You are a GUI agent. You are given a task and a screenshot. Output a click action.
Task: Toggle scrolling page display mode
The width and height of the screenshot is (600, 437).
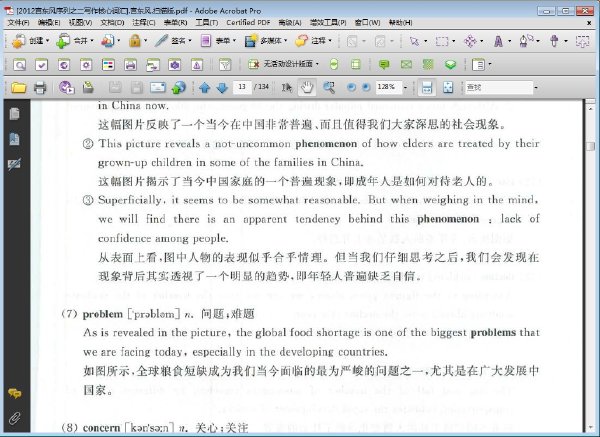click(426, 88)
